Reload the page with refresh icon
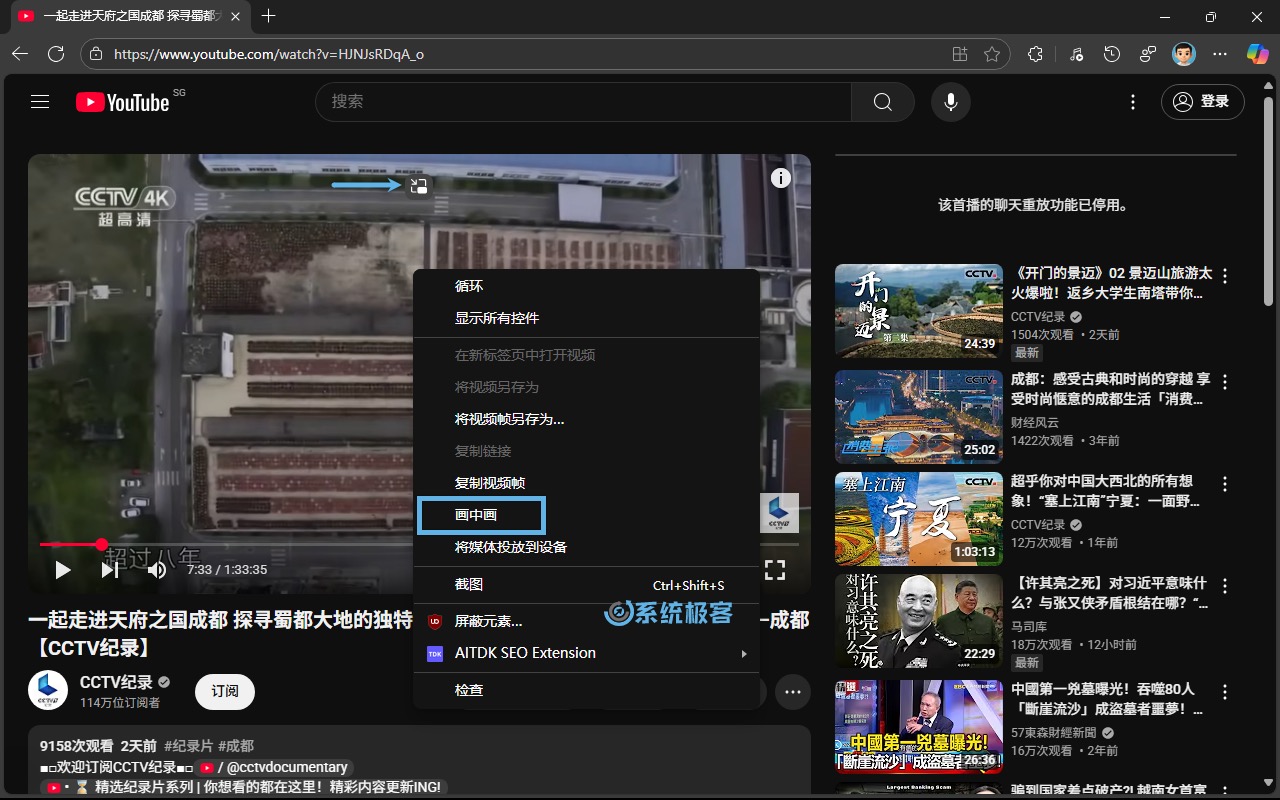 [x=56, y=54]
